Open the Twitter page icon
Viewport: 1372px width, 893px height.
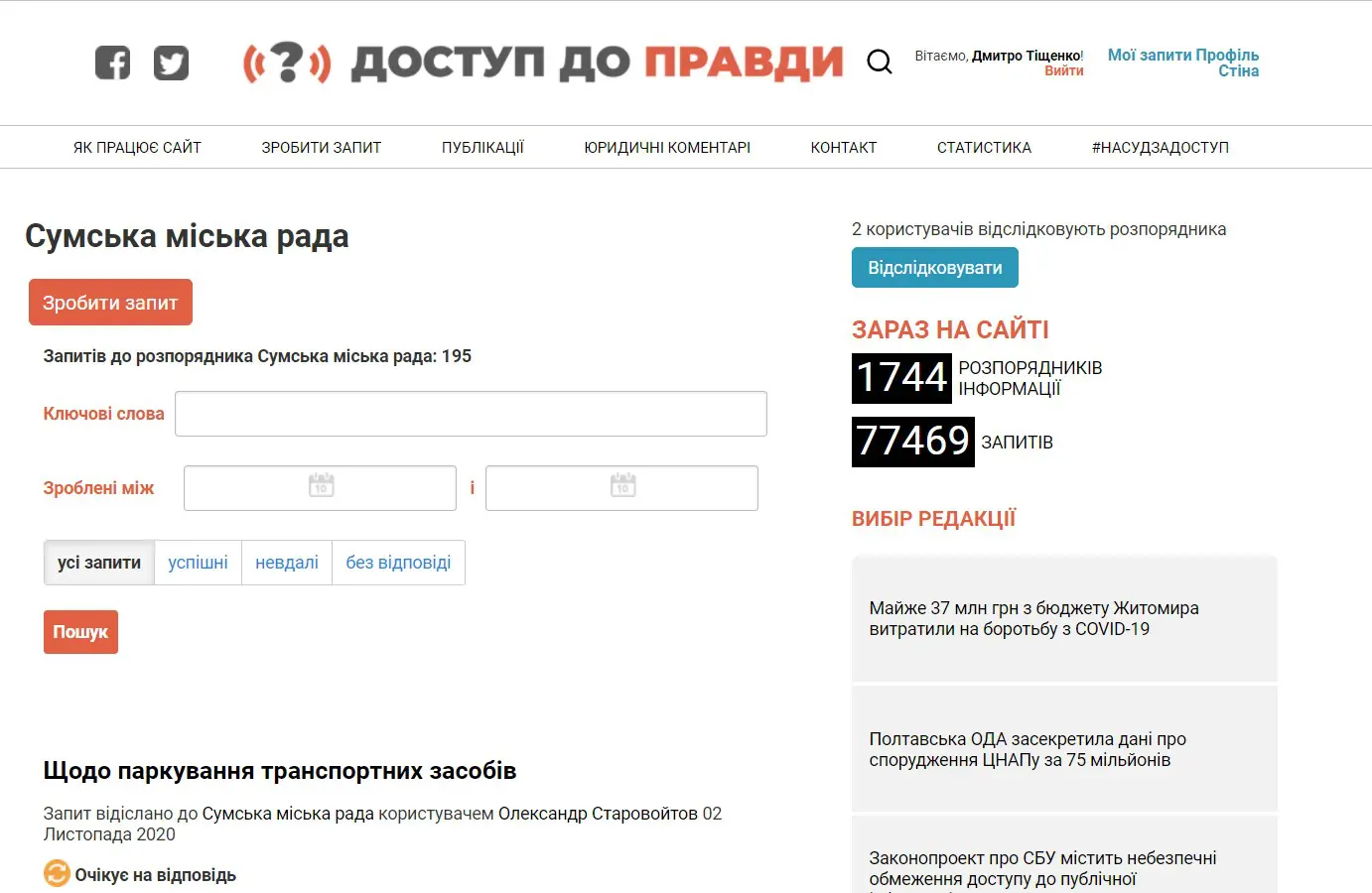171,62
